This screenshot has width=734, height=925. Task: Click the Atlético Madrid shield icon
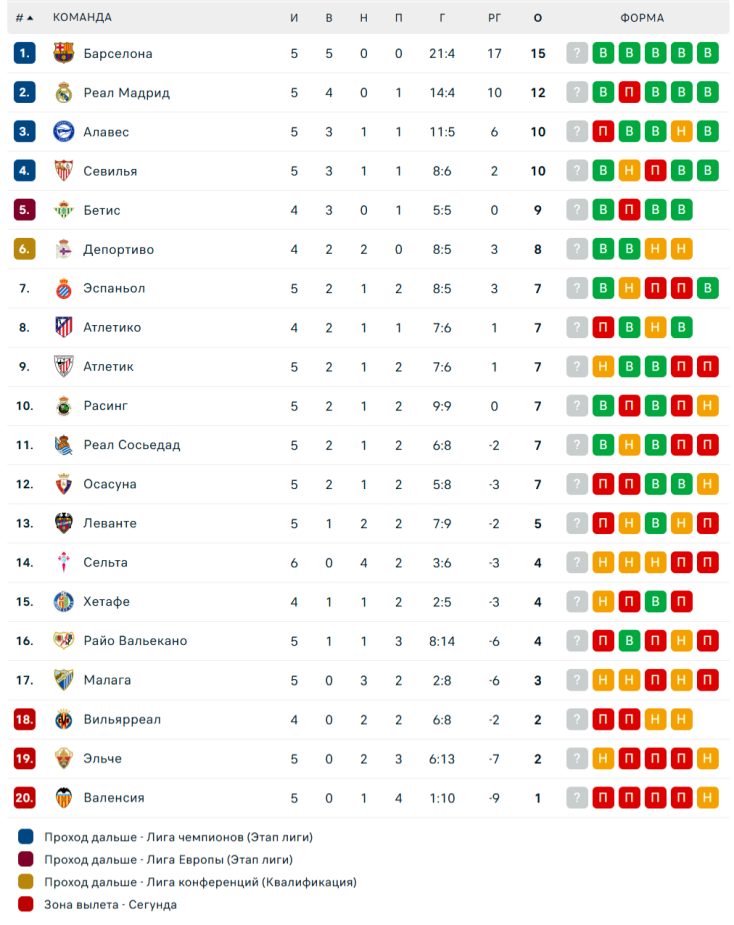coord(64,327)
